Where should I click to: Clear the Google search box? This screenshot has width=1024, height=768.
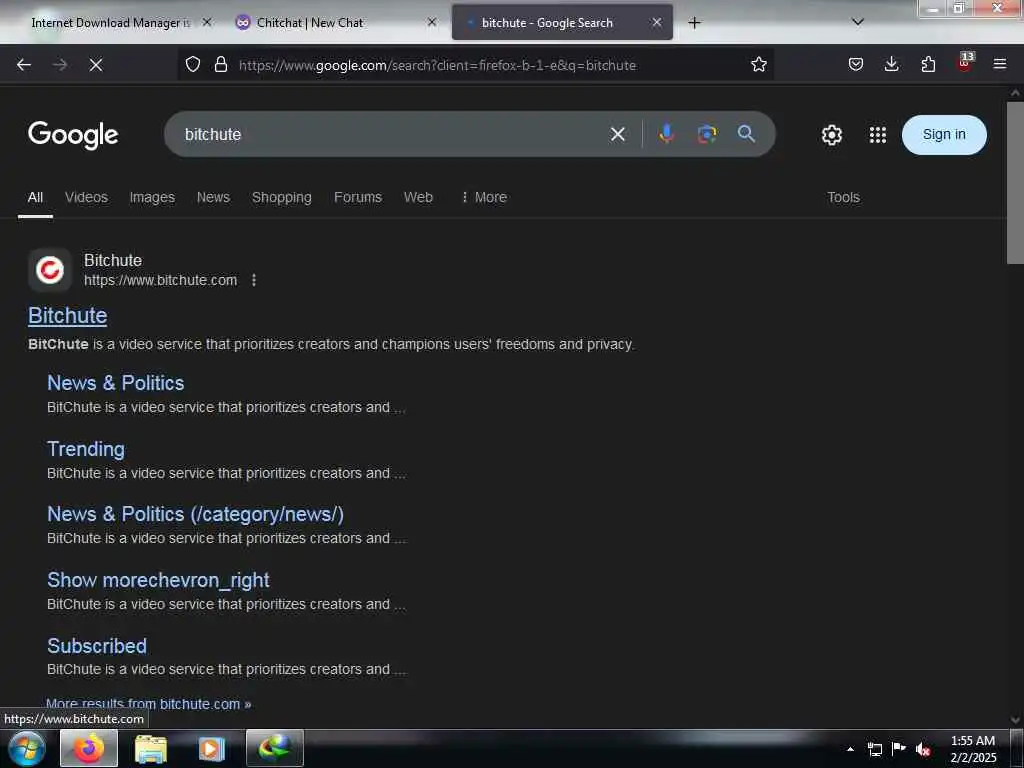[617, 135]
